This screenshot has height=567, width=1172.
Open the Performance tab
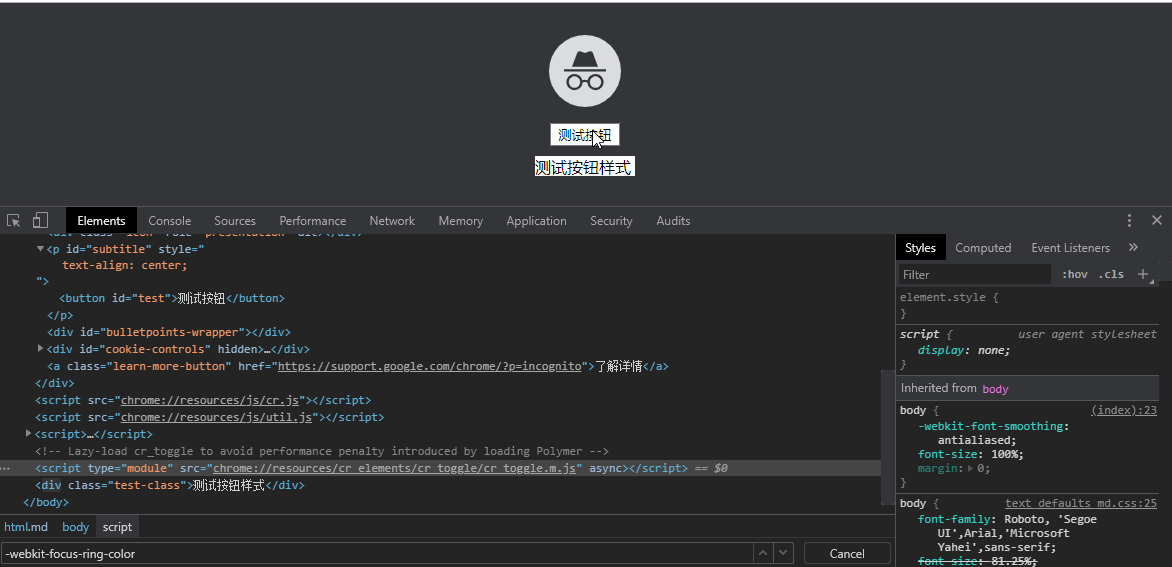point(312,220)
